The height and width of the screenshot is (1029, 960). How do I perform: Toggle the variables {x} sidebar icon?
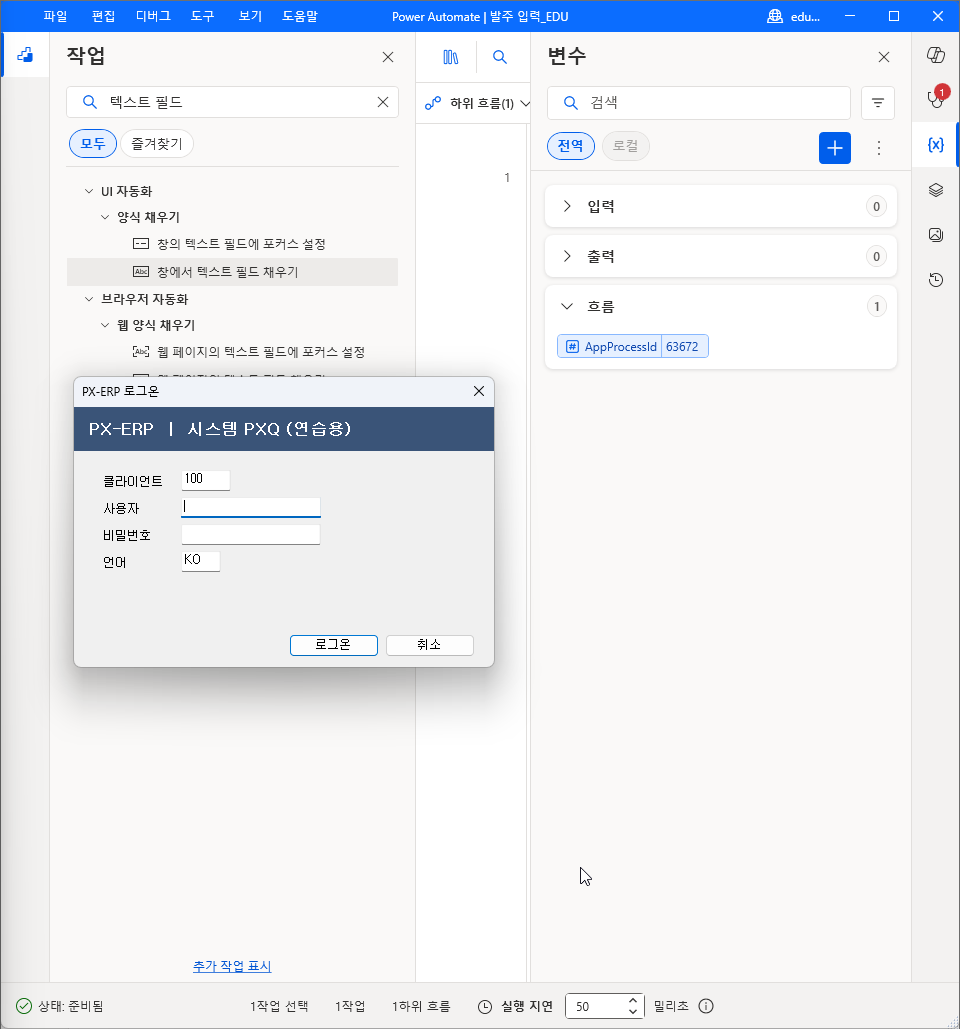936,145
